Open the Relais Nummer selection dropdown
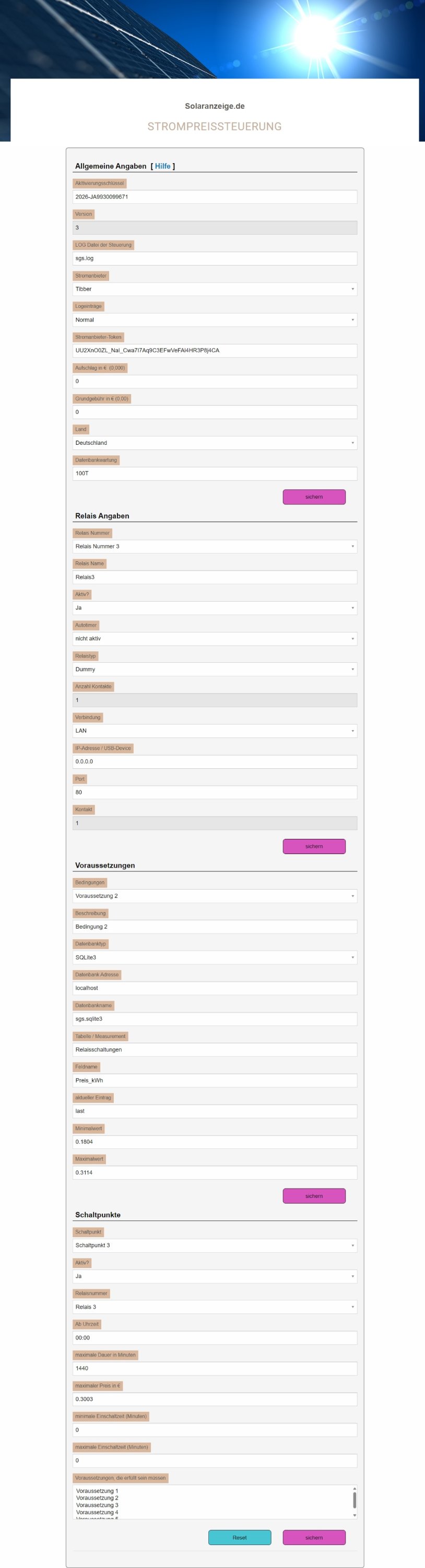Image resolution: width=425 pixels, height=1568 pixels. (214, 546)
